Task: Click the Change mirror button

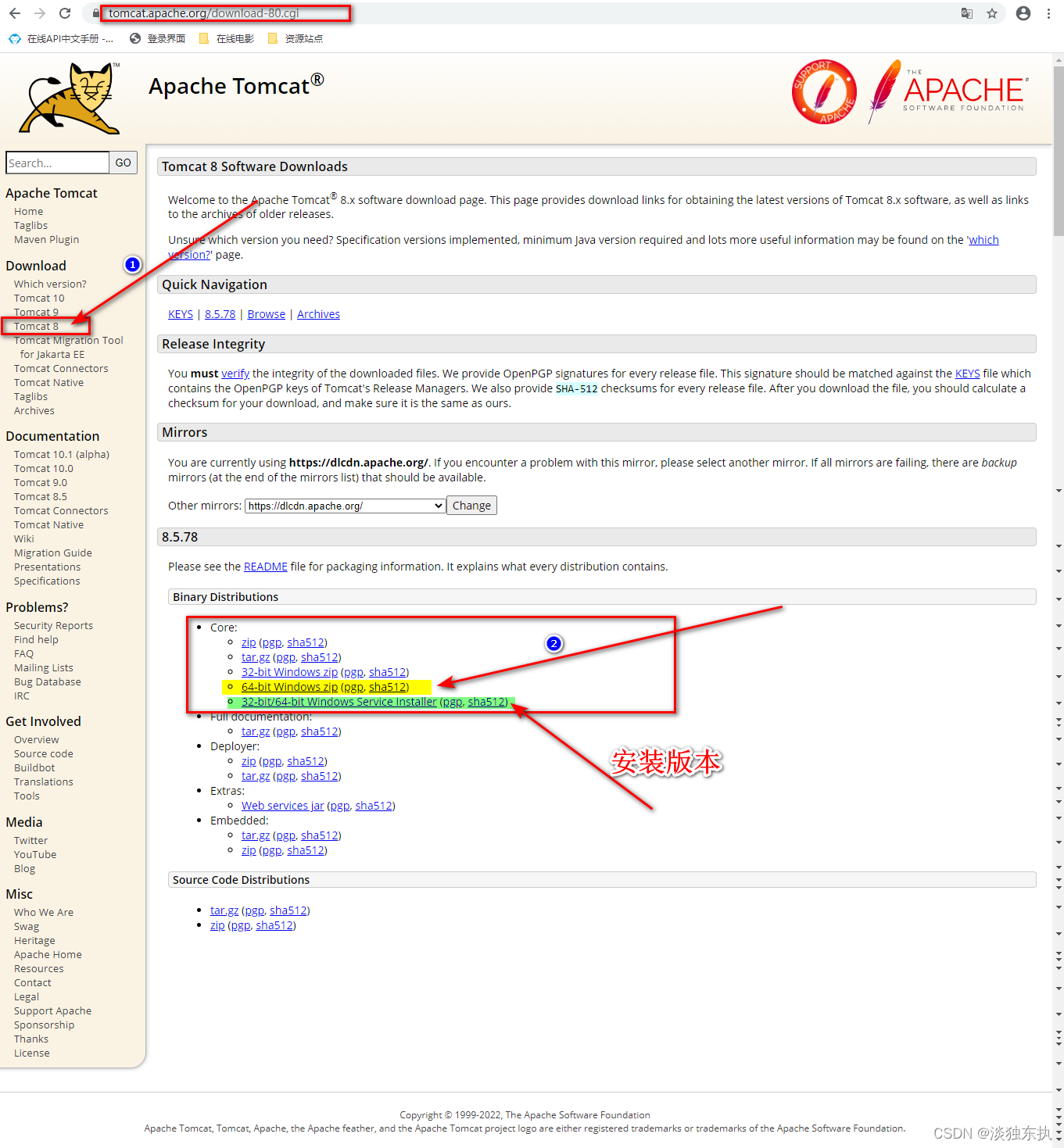Action: tap(471, 506)
